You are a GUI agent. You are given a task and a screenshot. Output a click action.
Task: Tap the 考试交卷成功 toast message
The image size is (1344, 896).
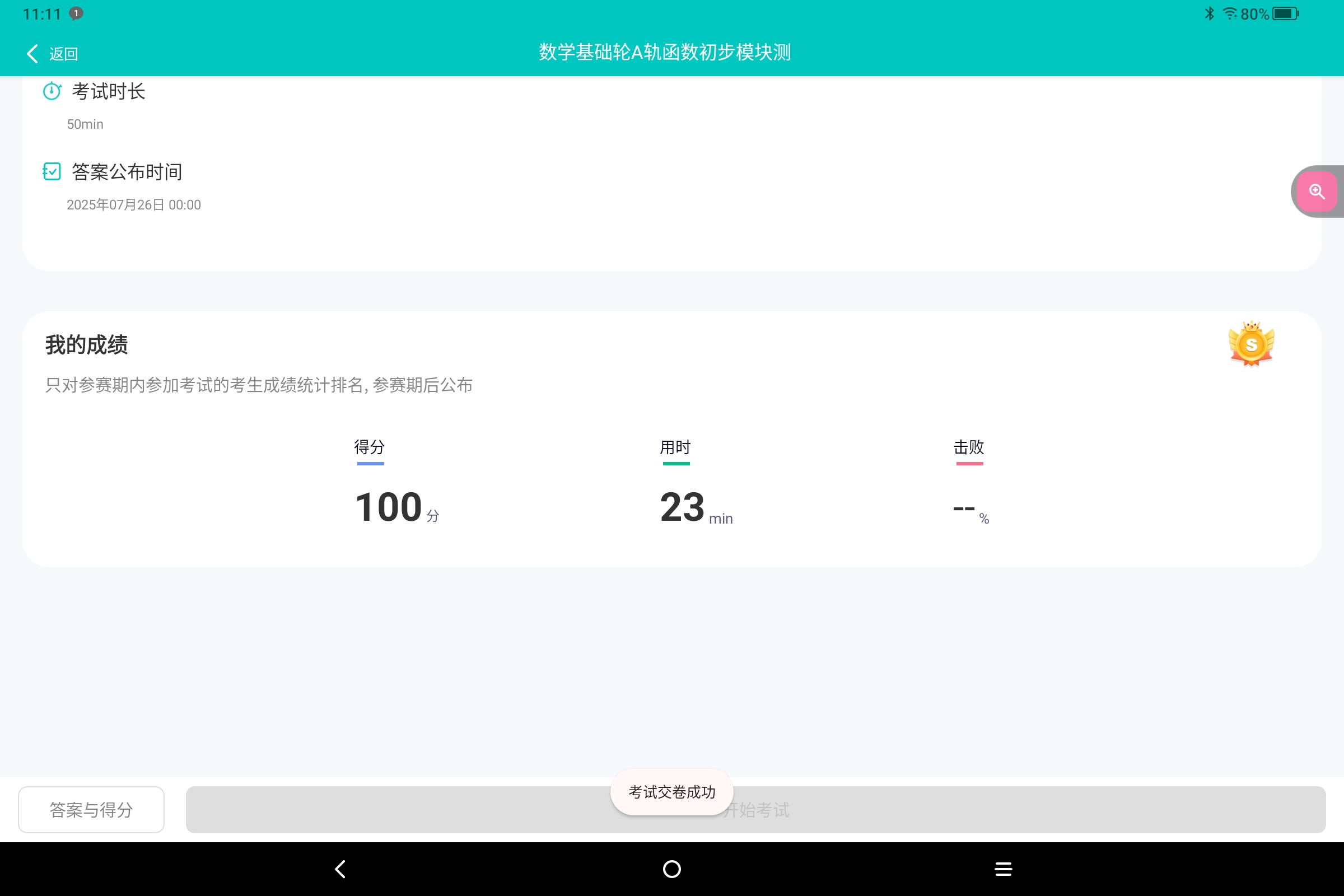[672, 792]
